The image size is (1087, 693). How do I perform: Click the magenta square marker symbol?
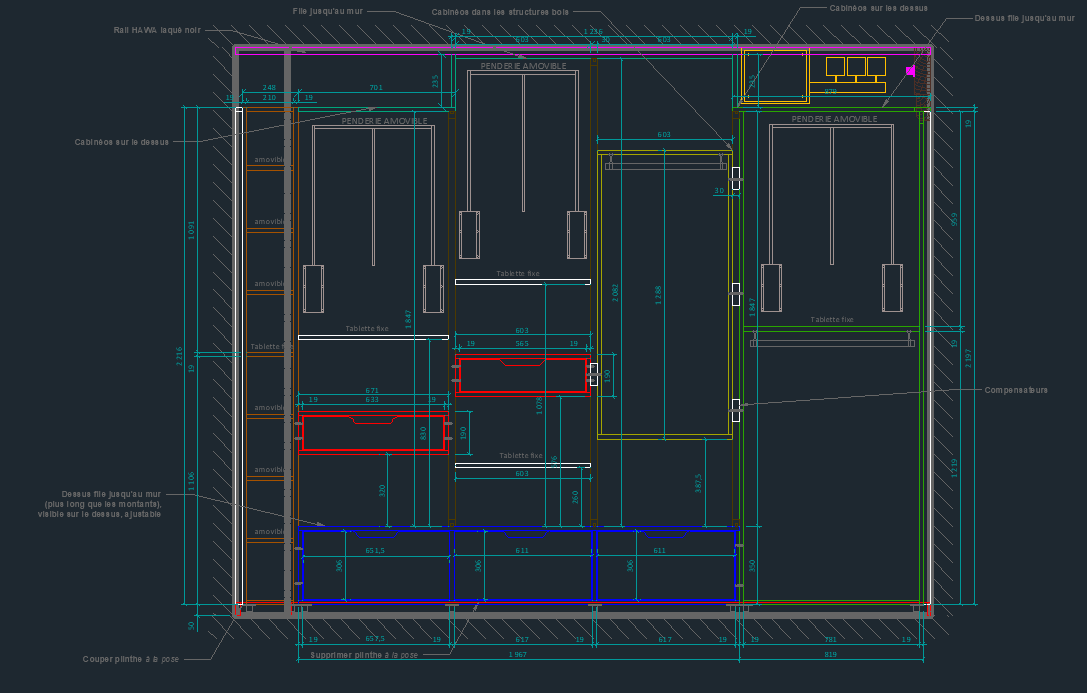910,71
